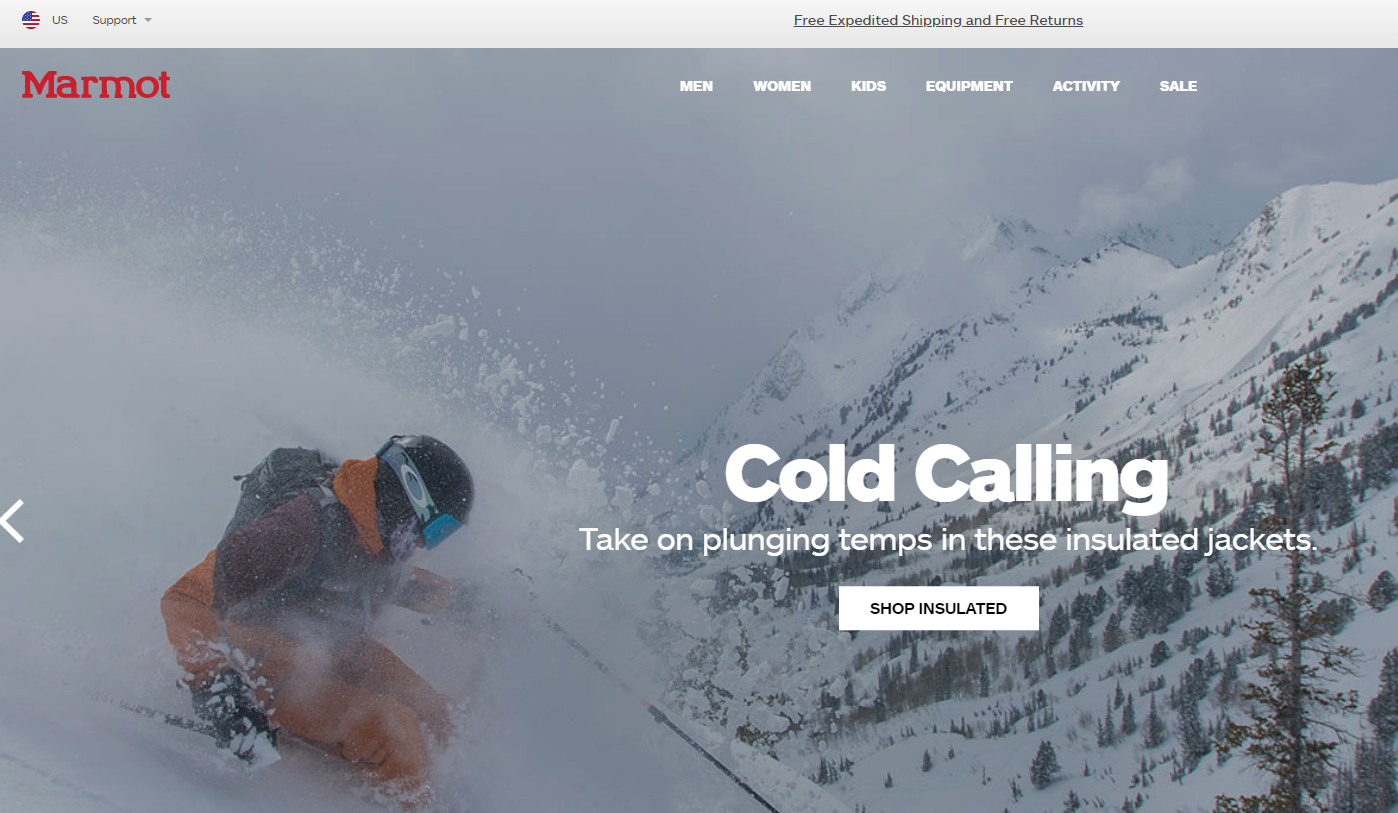Open the EQUIPMENT navigation menu
The height and width of the screenshot is (813, 1398).
[969, 86]
